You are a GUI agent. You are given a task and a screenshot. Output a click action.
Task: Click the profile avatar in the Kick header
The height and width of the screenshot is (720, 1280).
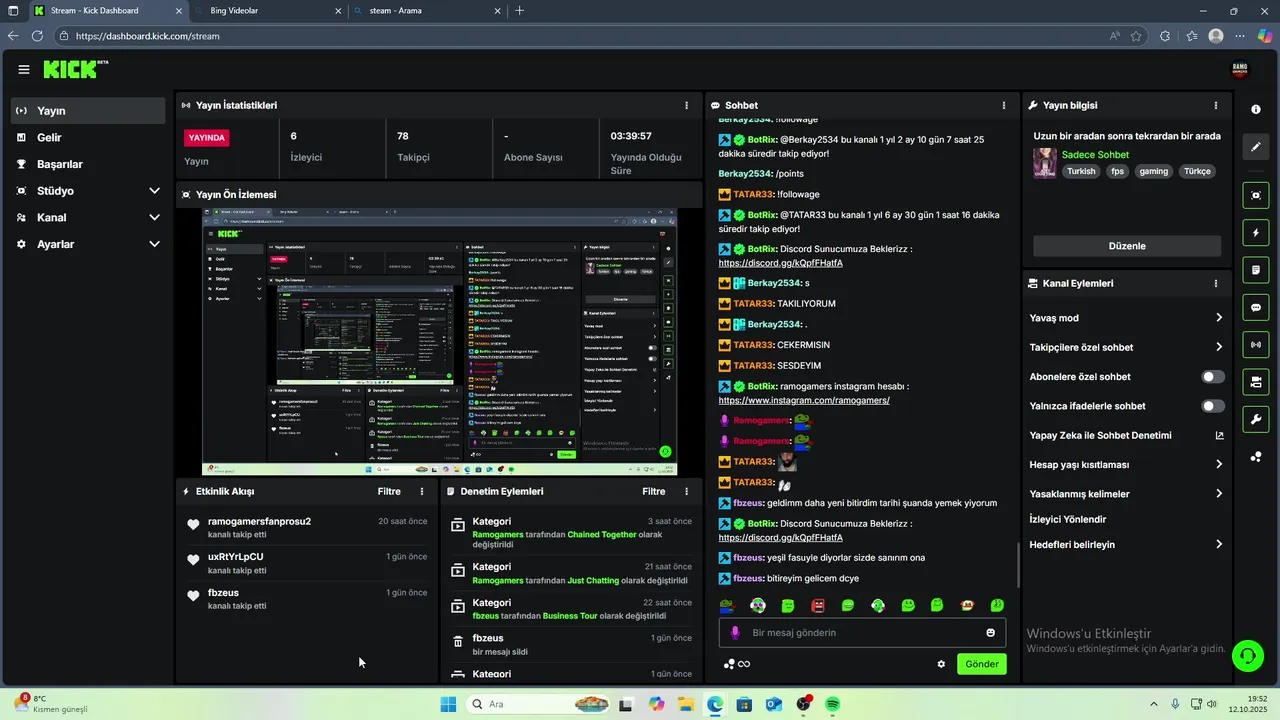pos(1239,69)
